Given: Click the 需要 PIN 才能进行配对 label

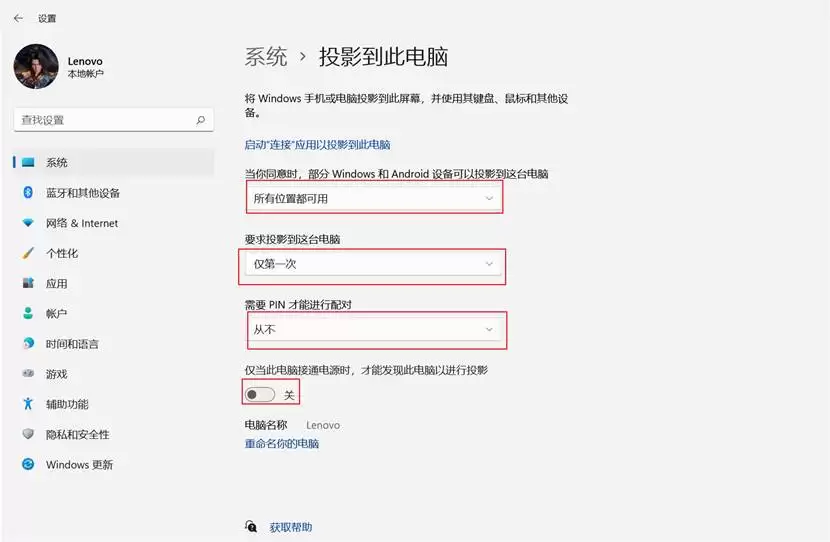Looking at the screenshot, I should point(298,305).
